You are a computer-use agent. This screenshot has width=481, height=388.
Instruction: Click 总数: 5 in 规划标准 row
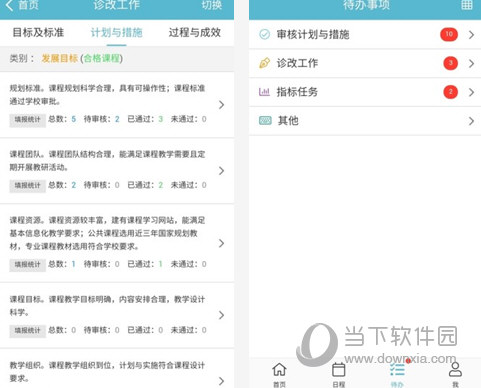(62, 119)
